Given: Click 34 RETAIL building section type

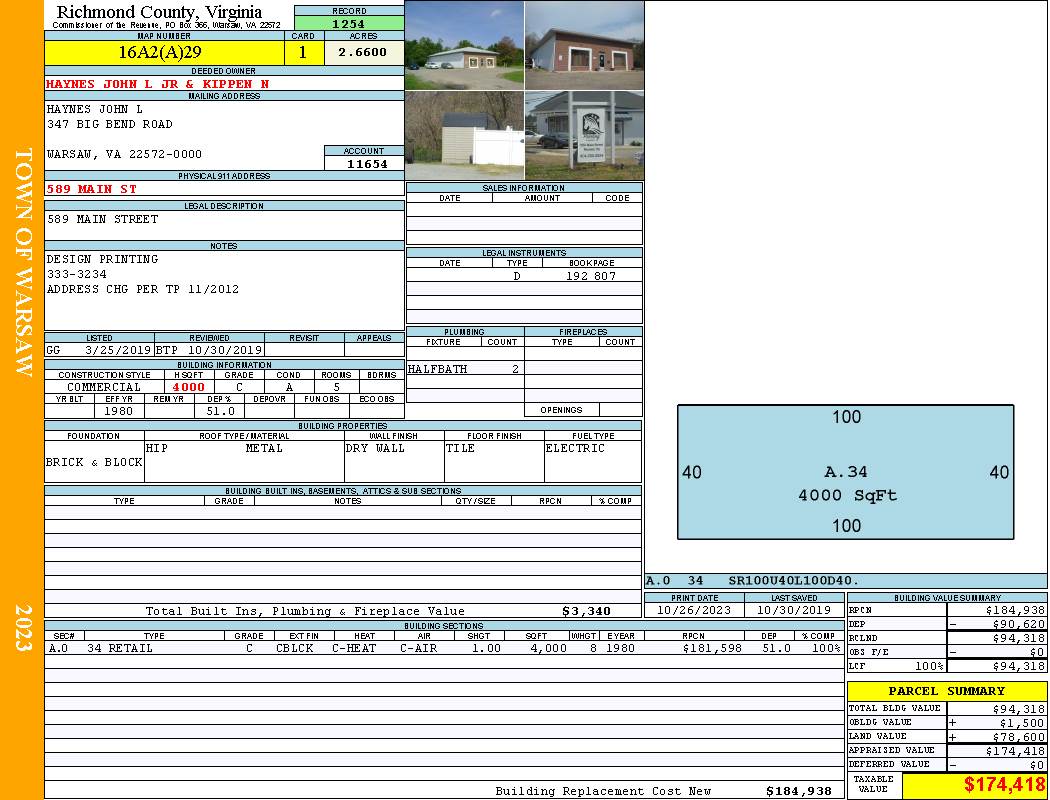Looking at the screenshot, I should 120,648.
